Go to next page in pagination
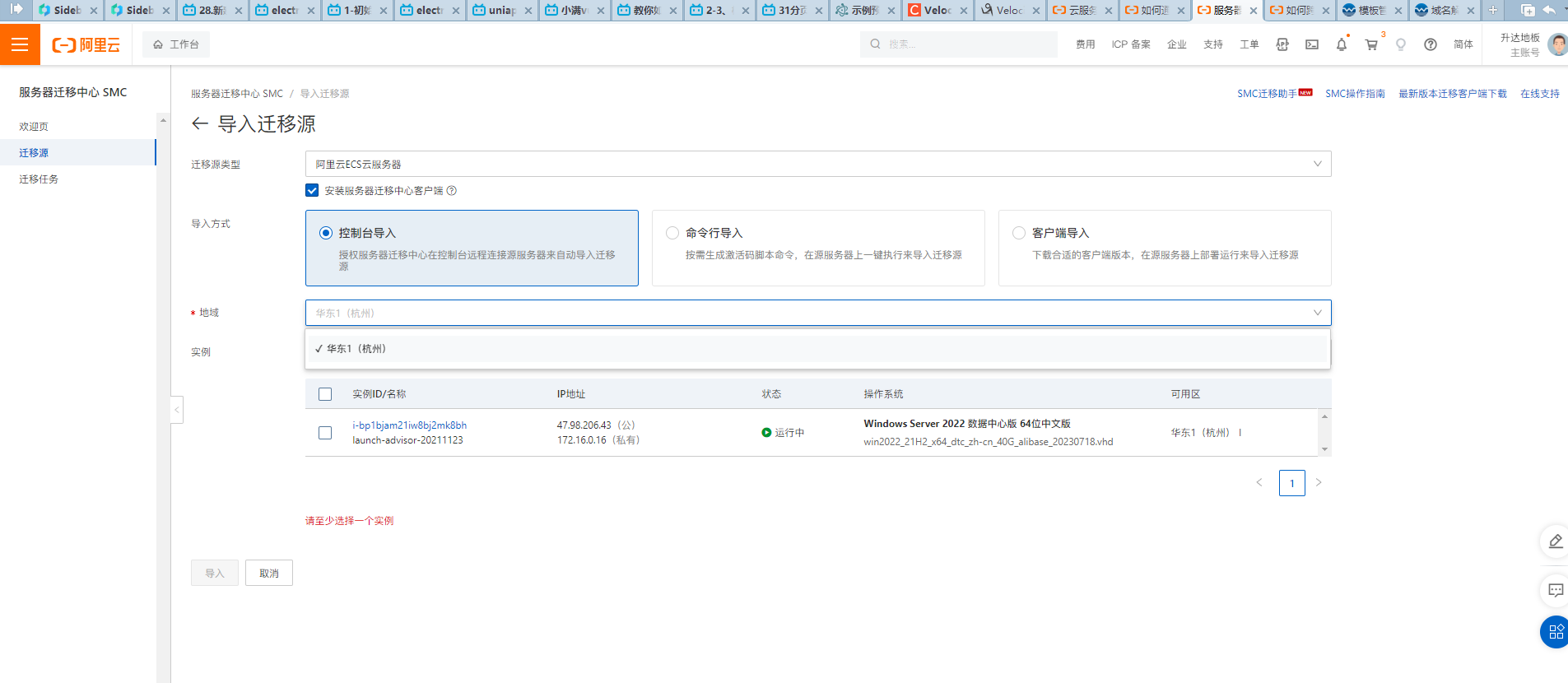Screen dimensions: 1568x683 (1319, 483)
